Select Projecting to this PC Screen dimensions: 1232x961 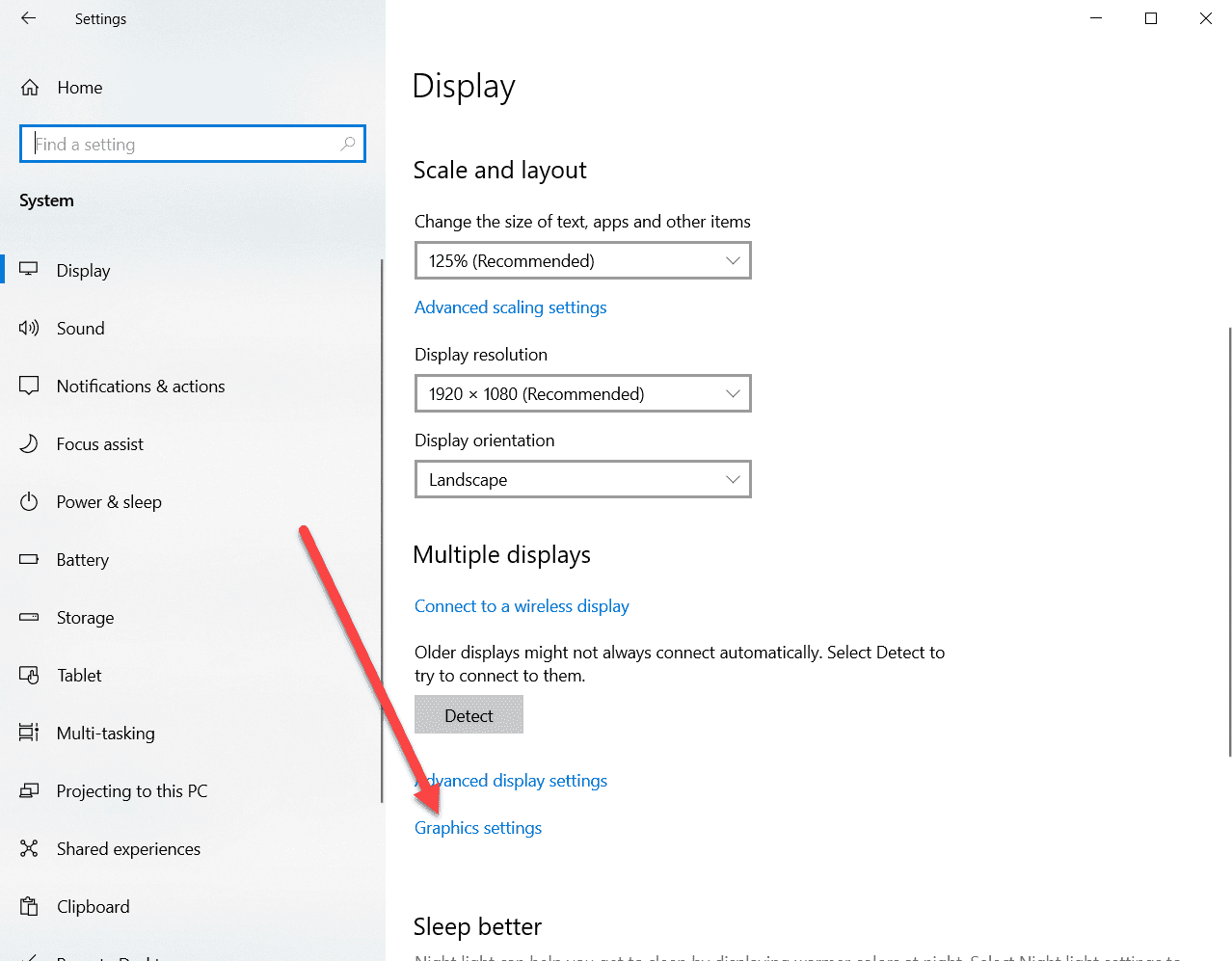pyautogui.click(x=132, y=791)
